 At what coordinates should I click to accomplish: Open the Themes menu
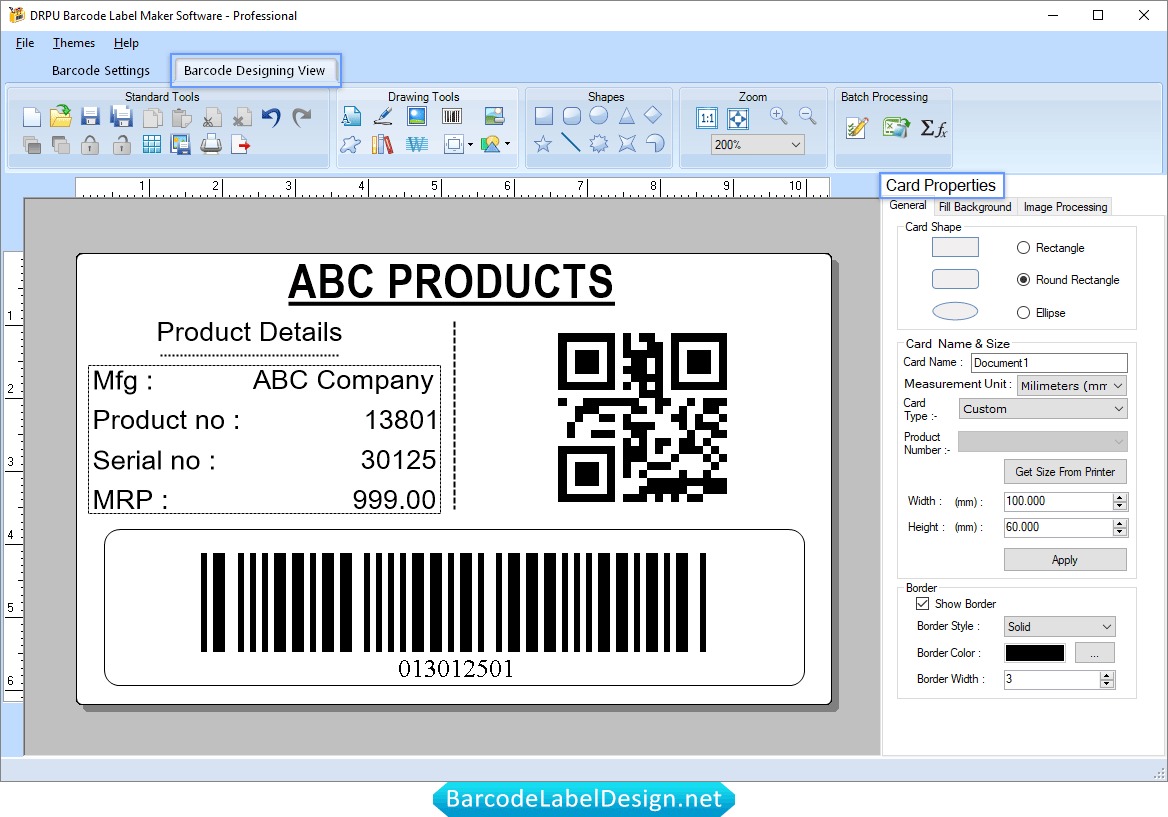click(x=74, y=43)
